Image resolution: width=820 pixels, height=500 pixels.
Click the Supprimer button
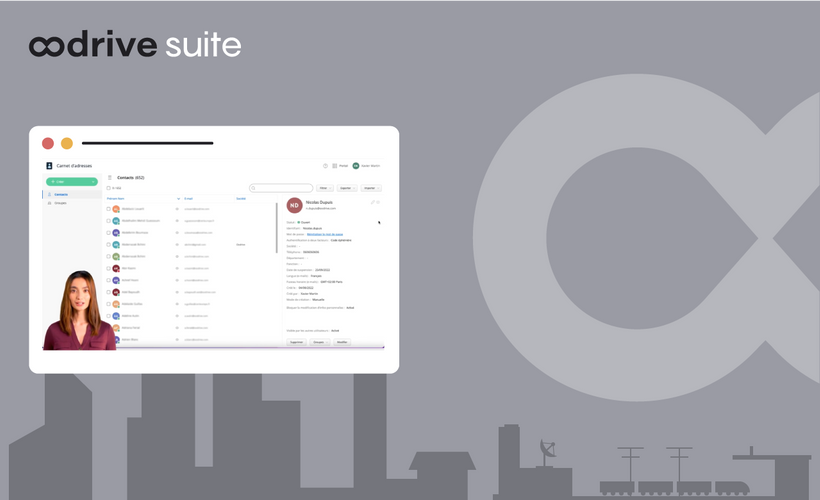296,342
